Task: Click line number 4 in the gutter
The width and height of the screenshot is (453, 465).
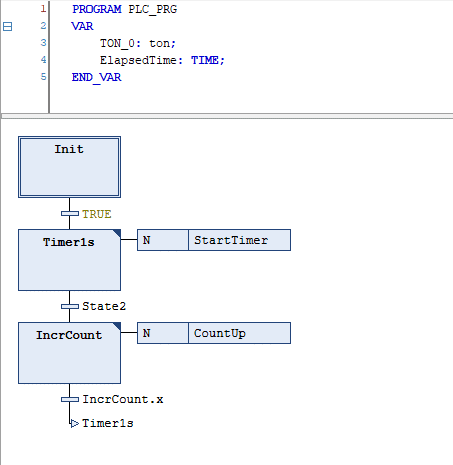Action: 43,60
